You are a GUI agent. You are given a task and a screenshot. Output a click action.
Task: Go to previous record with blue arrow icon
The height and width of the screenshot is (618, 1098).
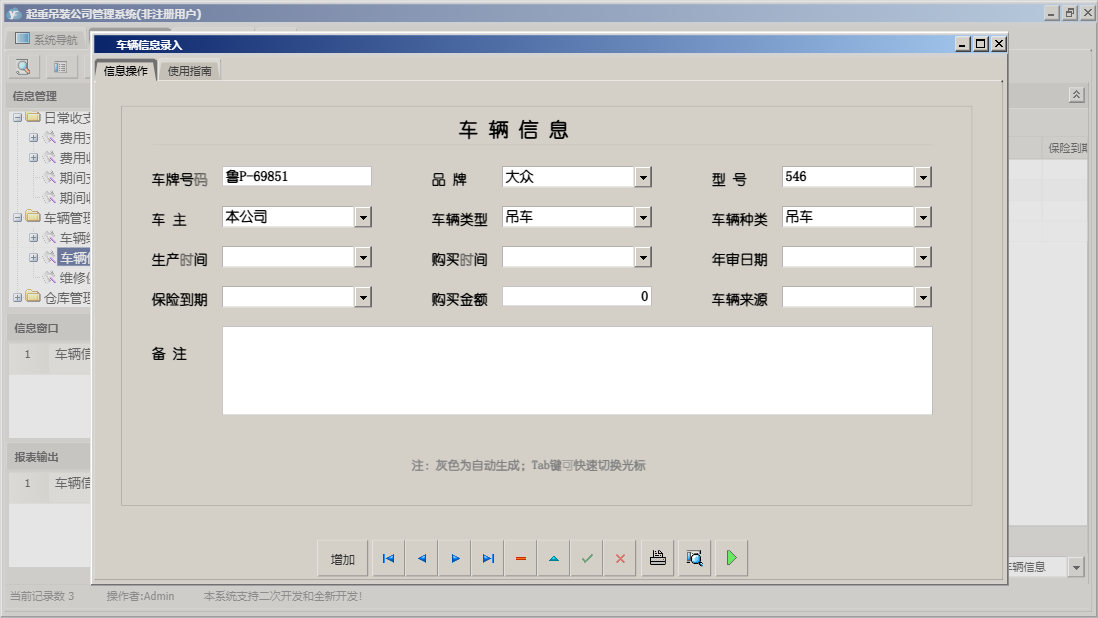pos(421,558)
